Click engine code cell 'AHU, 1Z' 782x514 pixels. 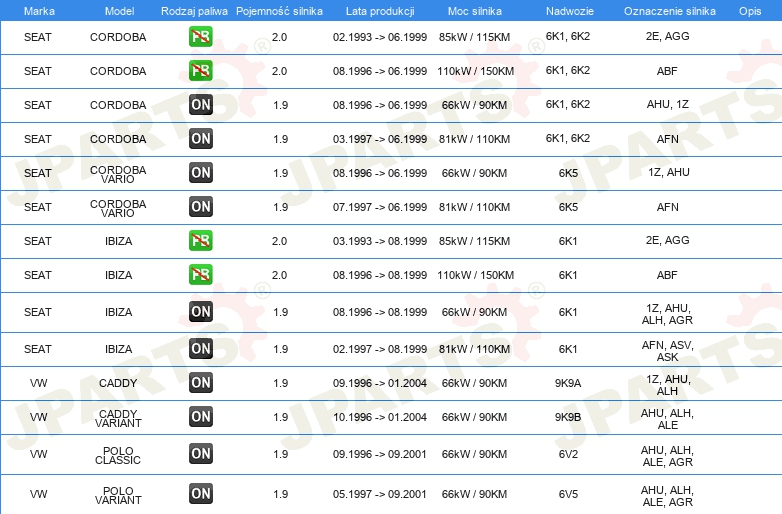tap(668, 104)
